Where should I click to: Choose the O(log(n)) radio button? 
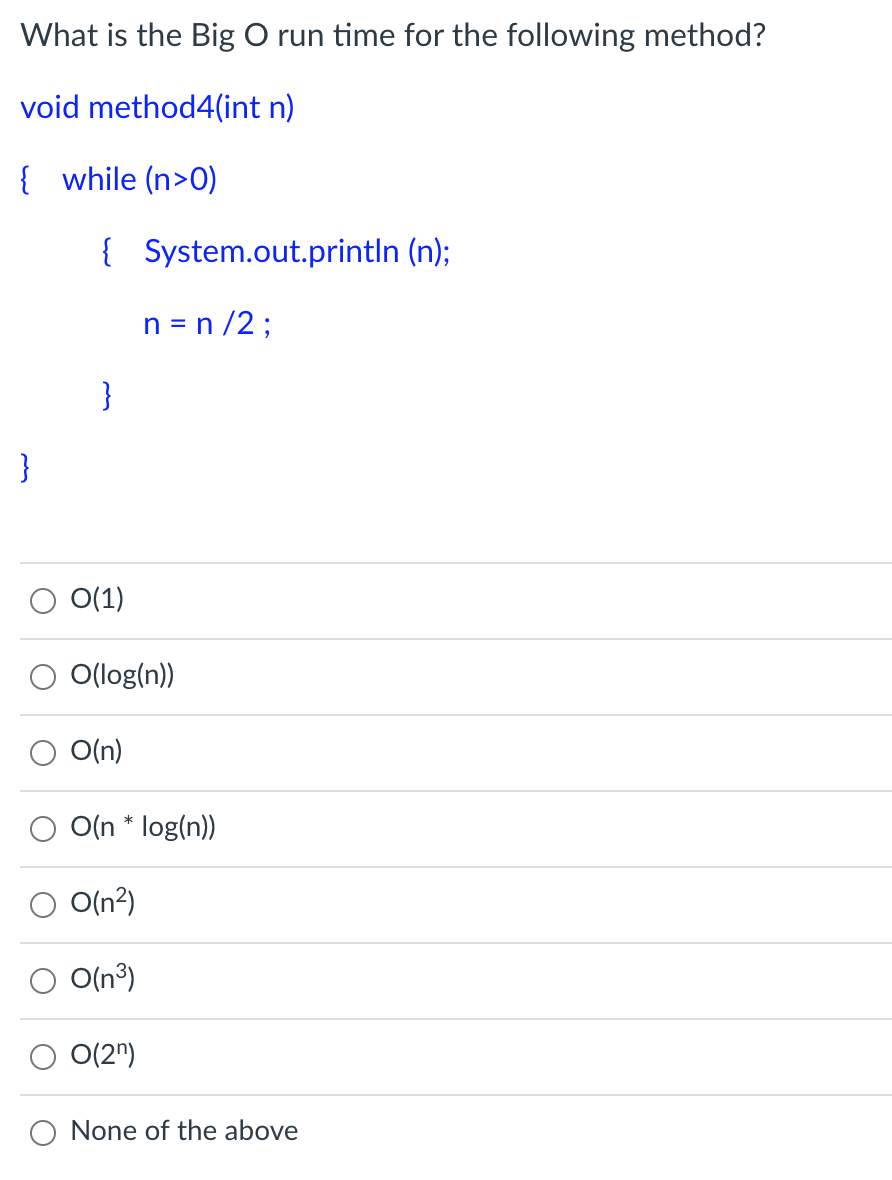(43, 677)
